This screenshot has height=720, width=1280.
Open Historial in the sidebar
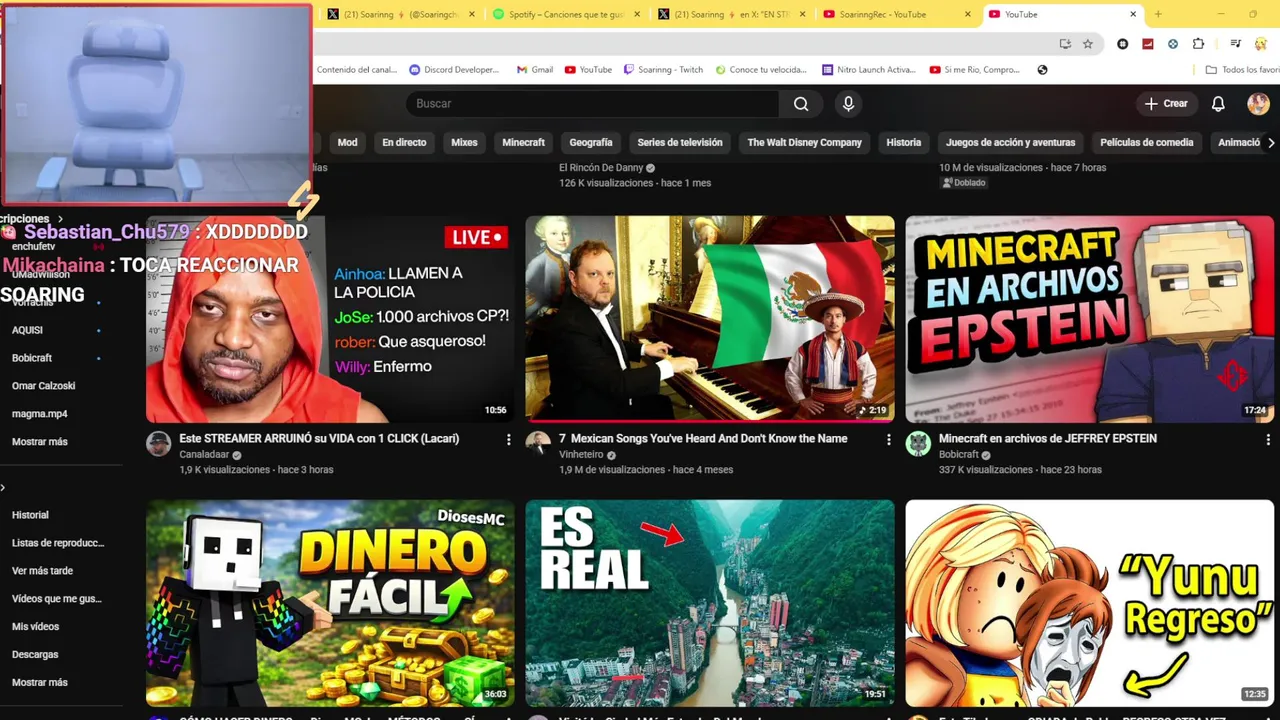30,515
